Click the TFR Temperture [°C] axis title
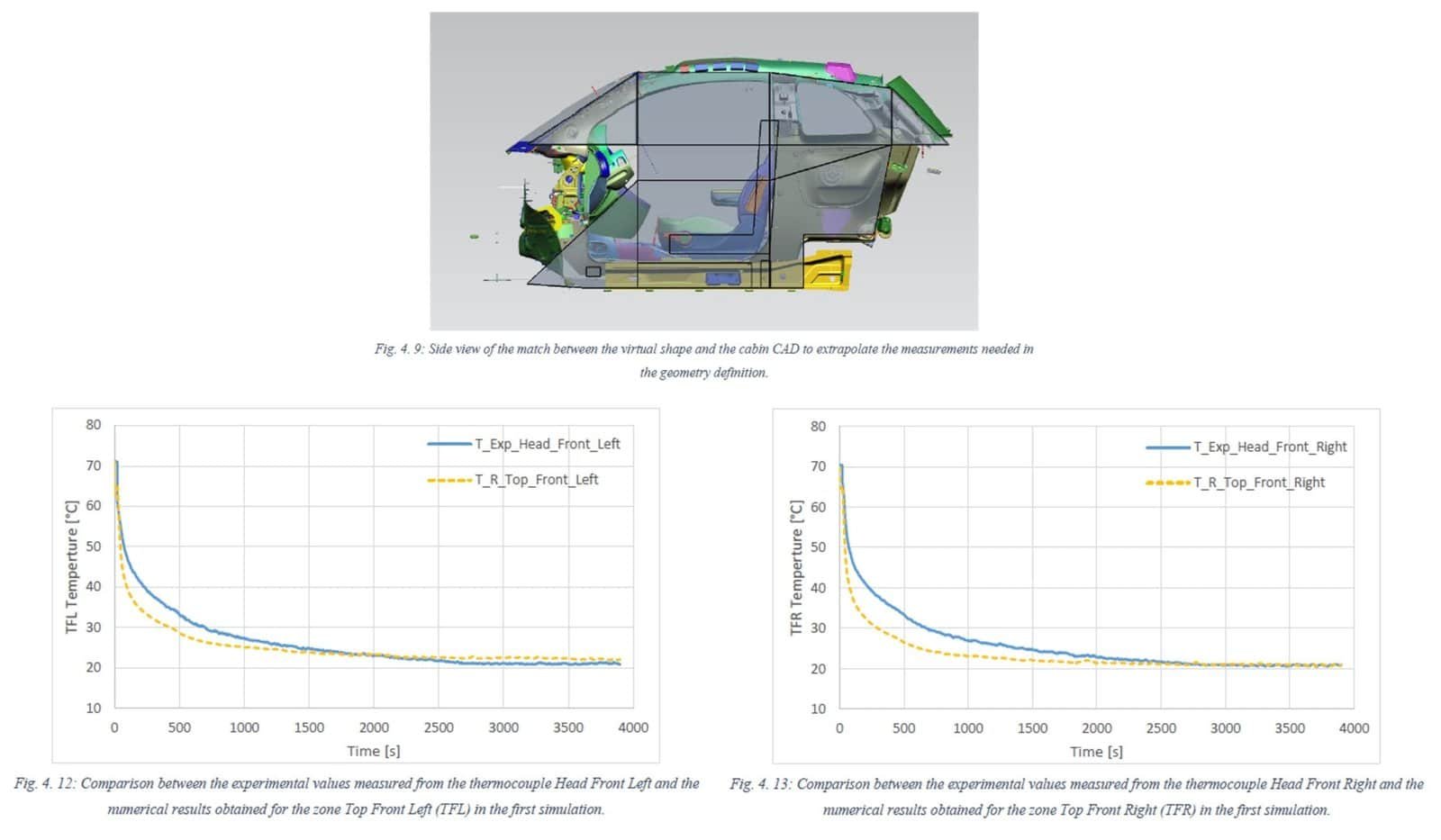This screenshot has height=840, width=1441. coord(796,567)
